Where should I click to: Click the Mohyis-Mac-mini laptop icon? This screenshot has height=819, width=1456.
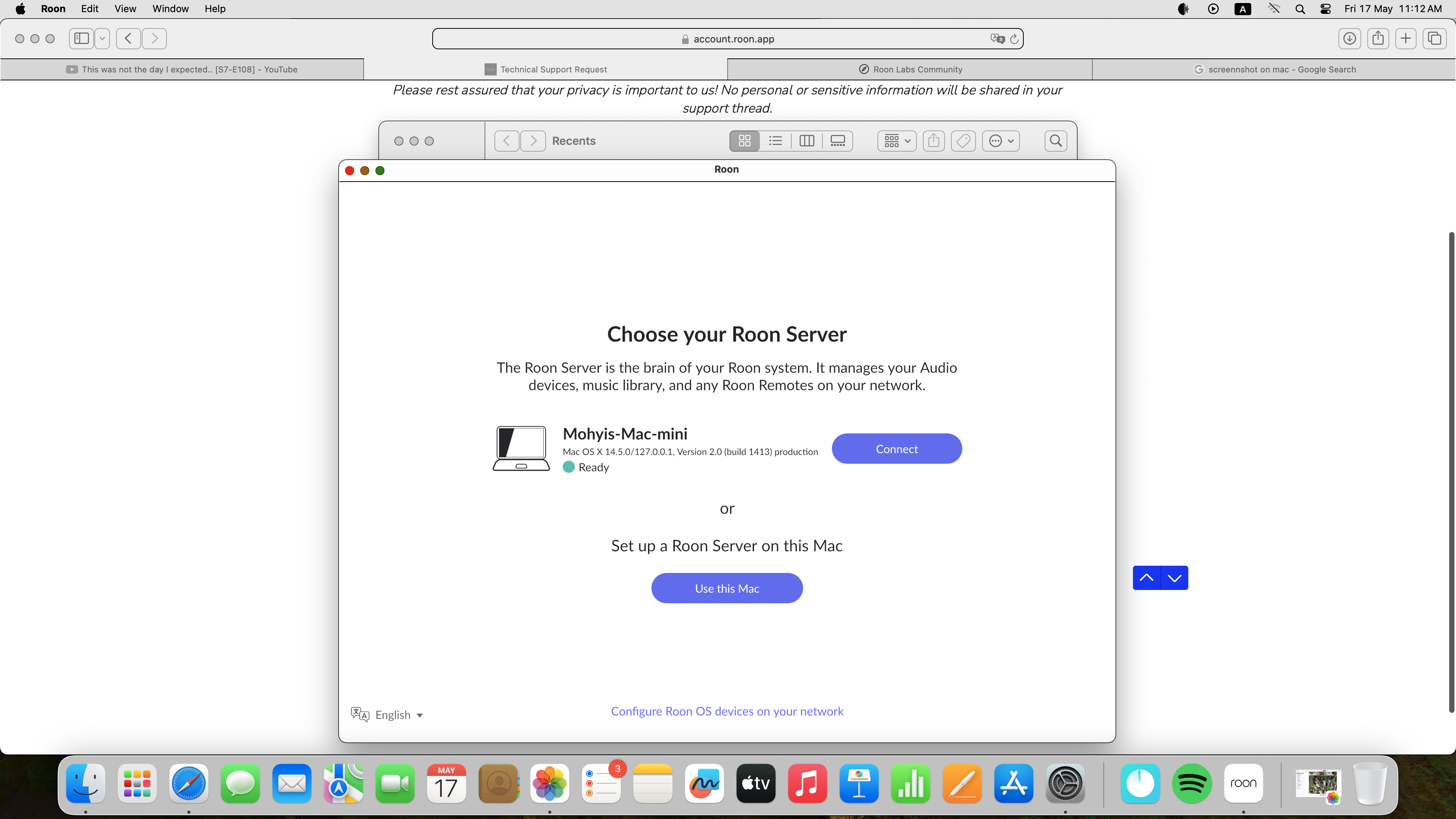click(521, 448)
